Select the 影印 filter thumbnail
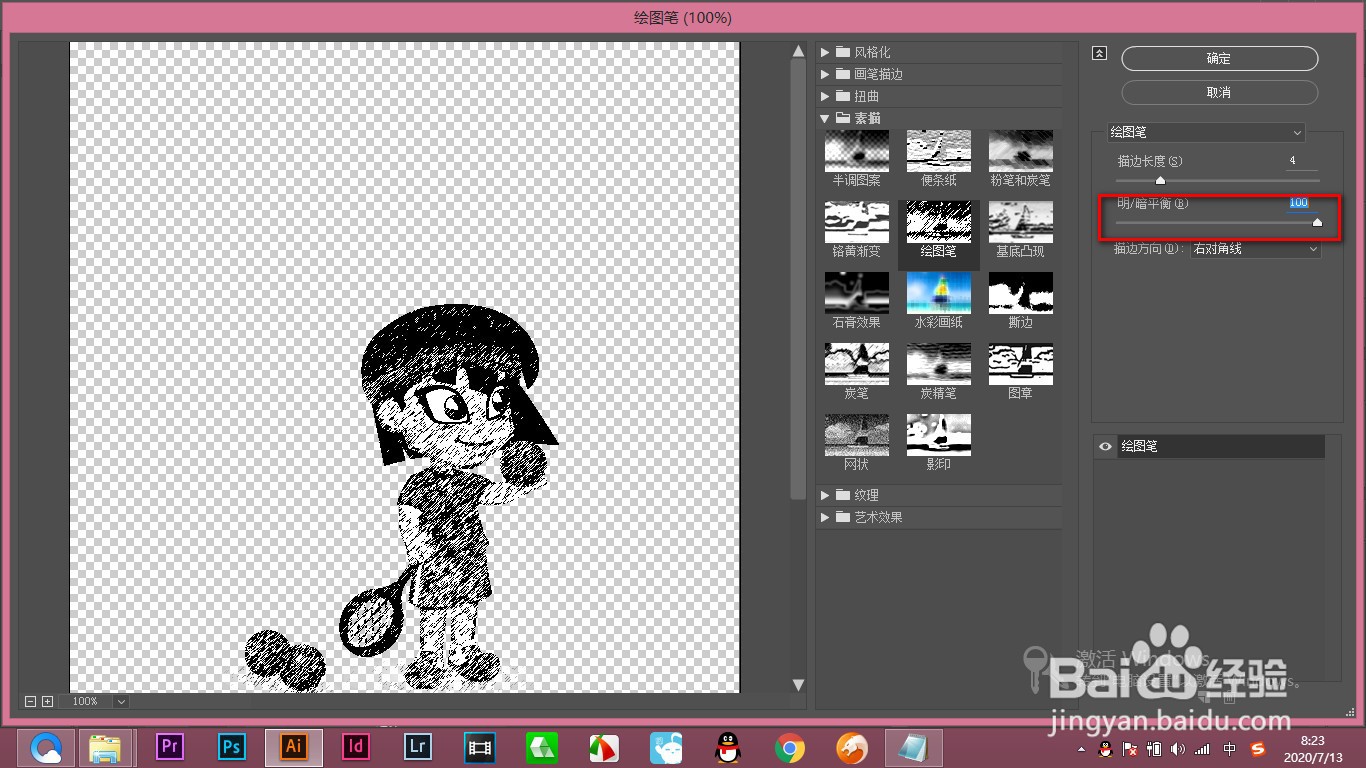The height and width of the screenshot is (768, 1366). (938, 435)
